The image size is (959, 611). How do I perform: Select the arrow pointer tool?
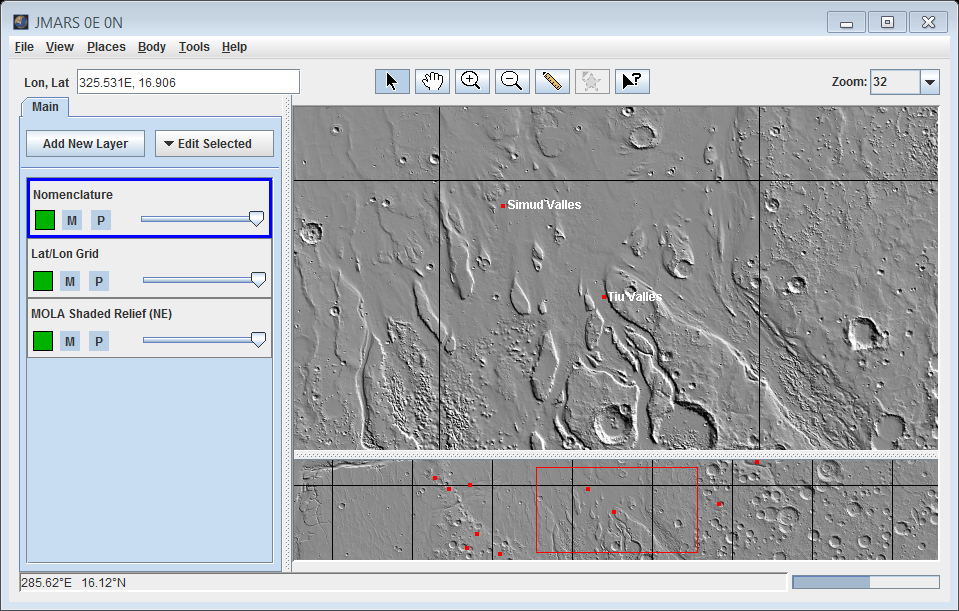(x=392, y=82)
